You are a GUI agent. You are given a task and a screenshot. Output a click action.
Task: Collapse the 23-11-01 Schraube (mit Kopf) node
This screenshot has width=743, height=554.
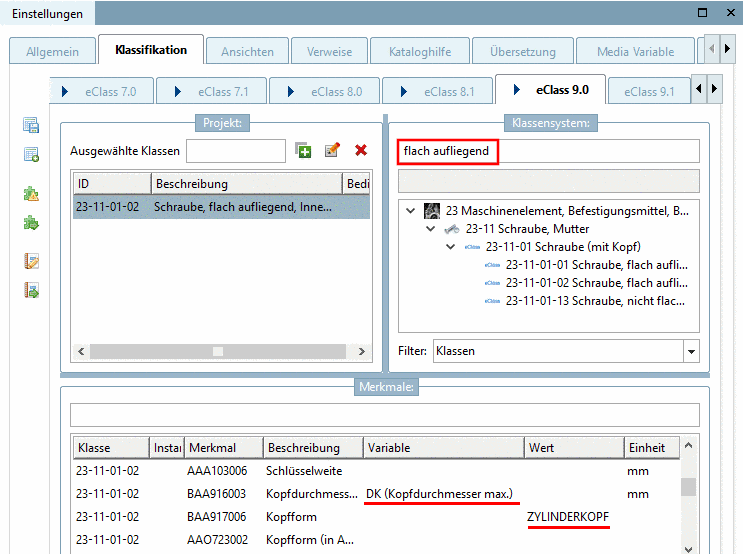[x=451, y=247]
